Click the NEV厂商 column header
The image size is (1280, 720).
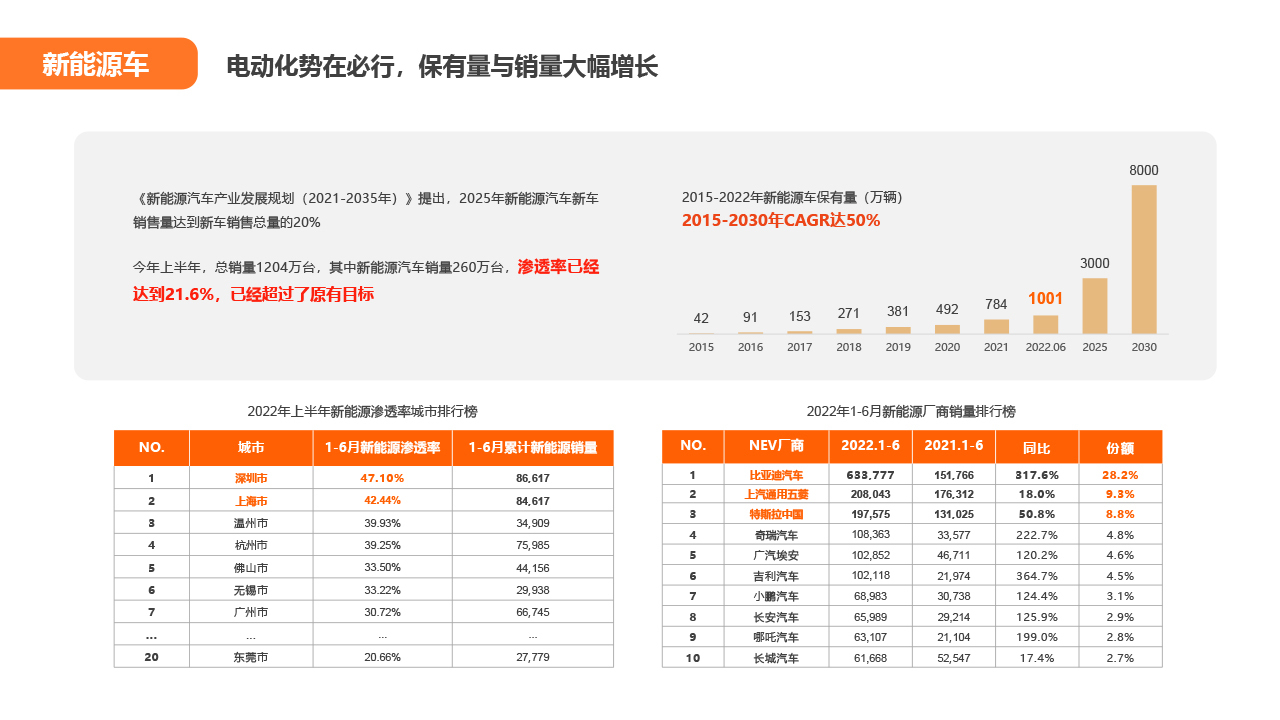pyautogui.click(x=776, y=446)
